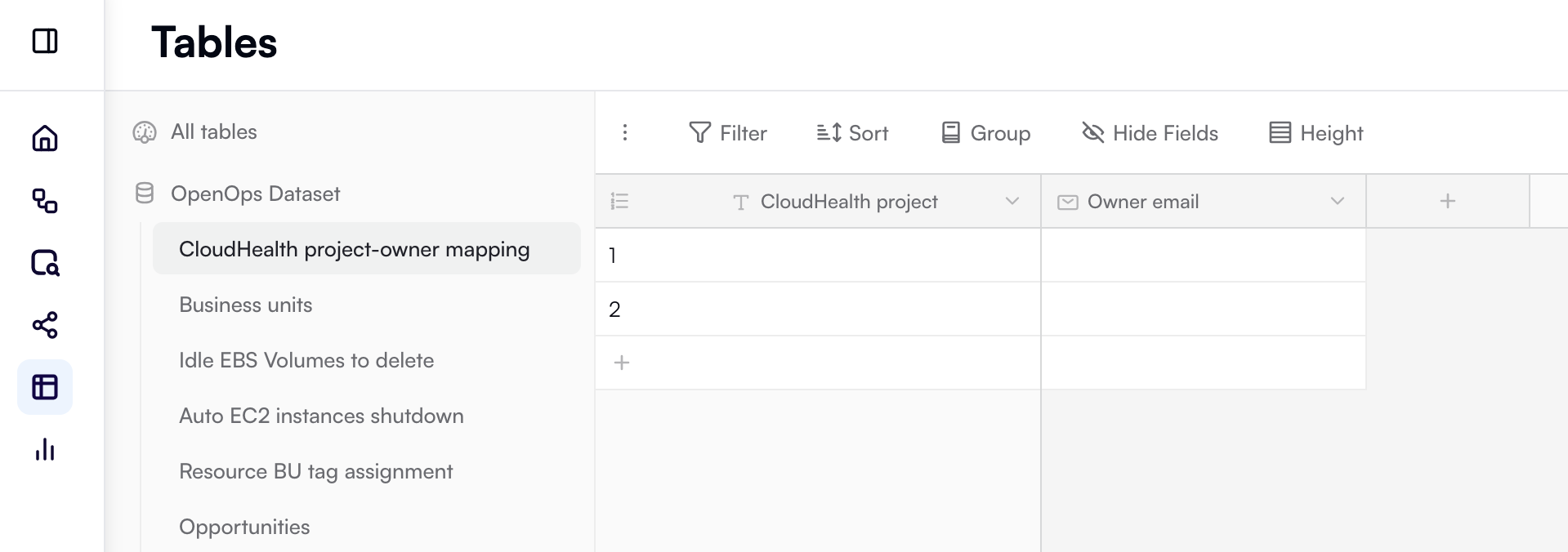1568x552 pixels.
Task: Select the Business units table
Action: pos(245,305)
